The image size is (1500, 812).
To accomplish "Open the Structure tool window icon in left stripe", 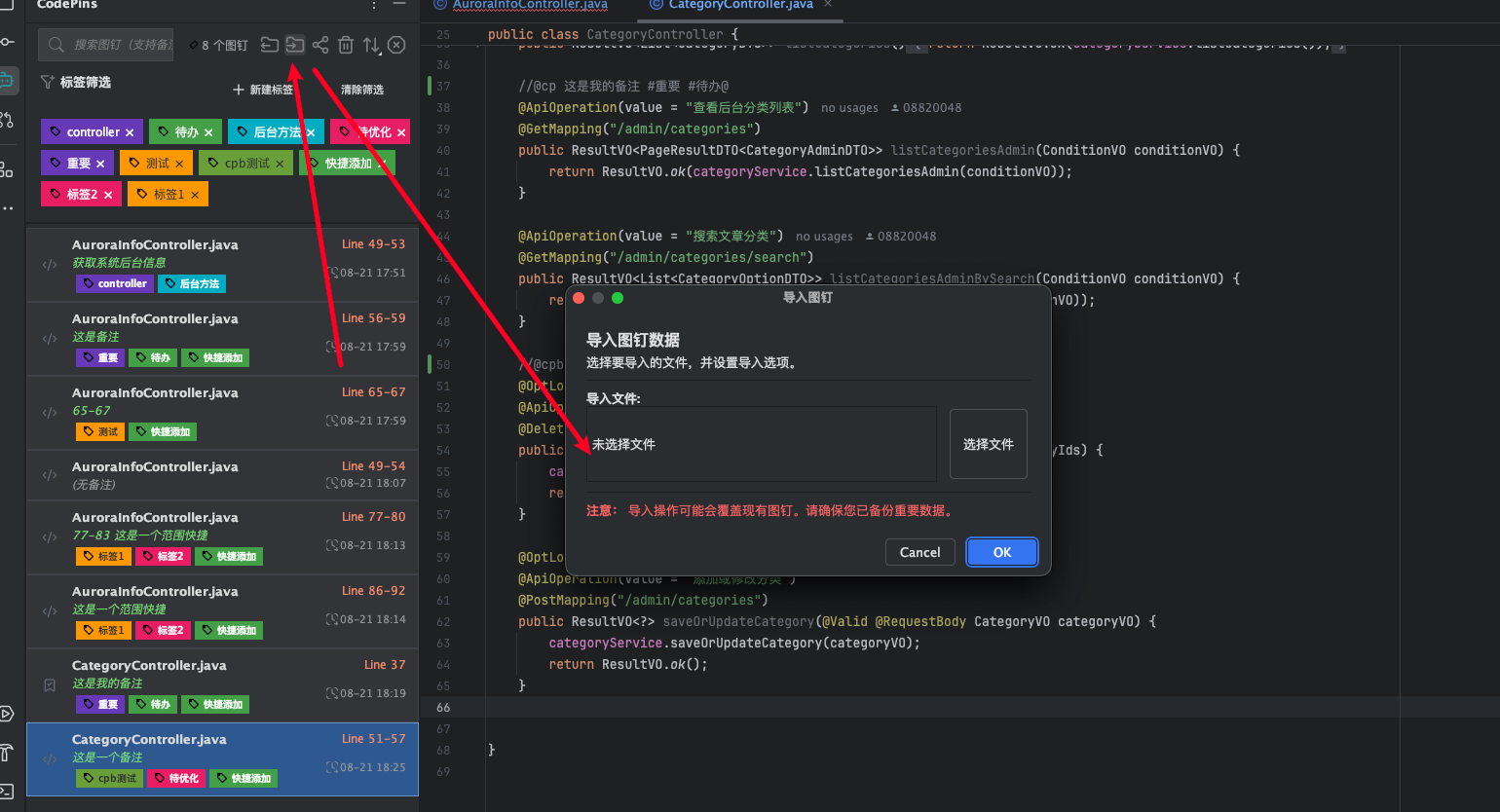I will click(7, 169).
